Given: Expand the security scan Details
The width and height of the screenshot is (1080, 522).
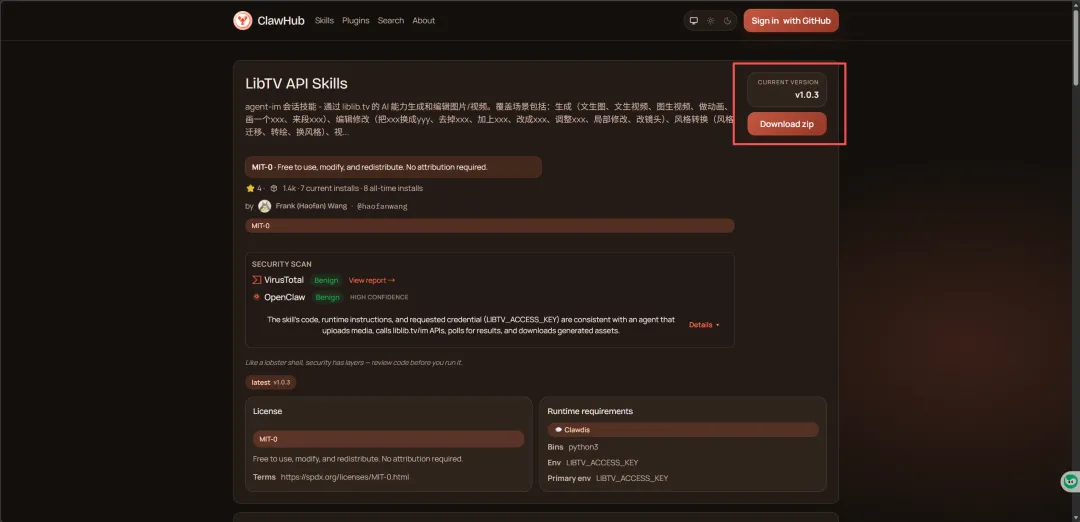Looking at the screenshot, I should click(x=704, y=324).
